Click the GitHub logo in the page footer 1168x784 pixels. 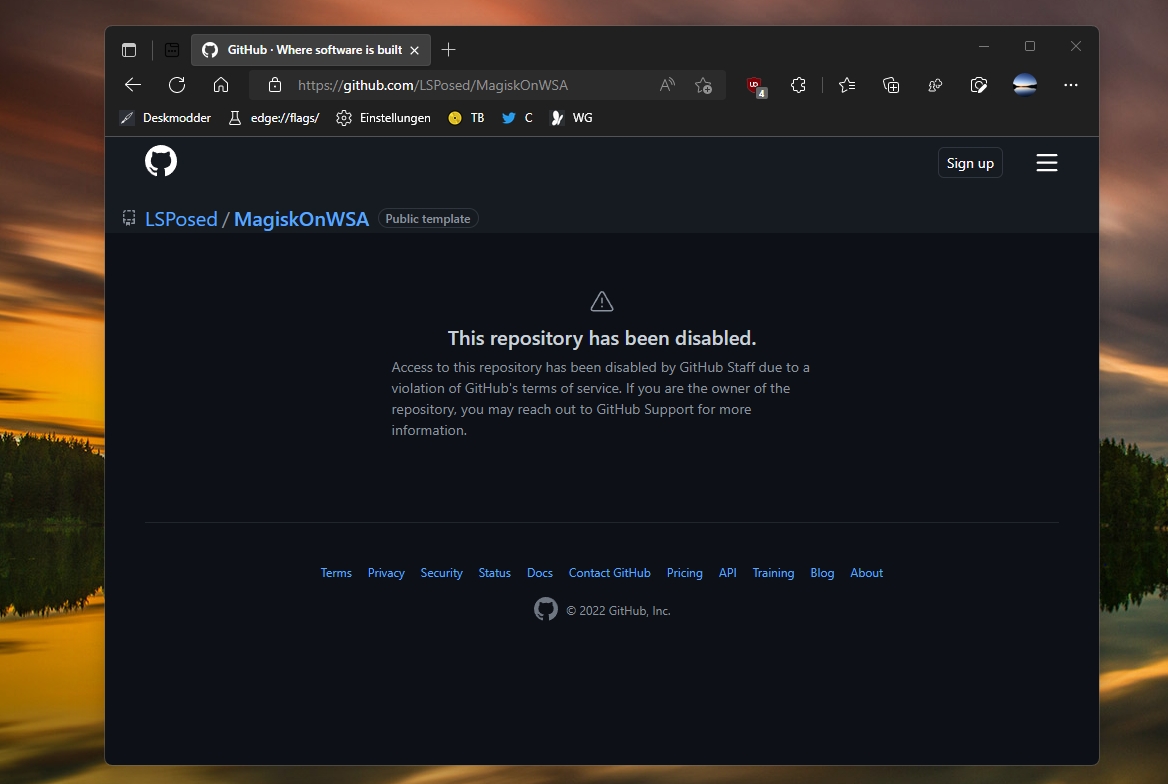546,609
